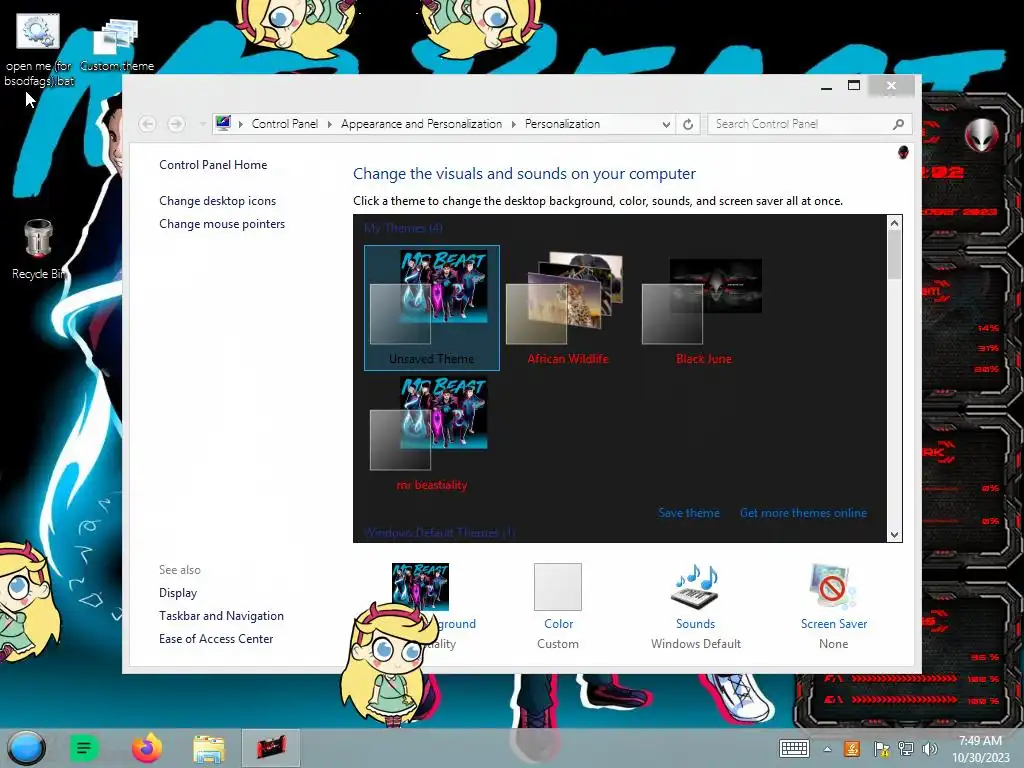Click the Save theme link
The image size is (1024, 768).
(689, 513)
